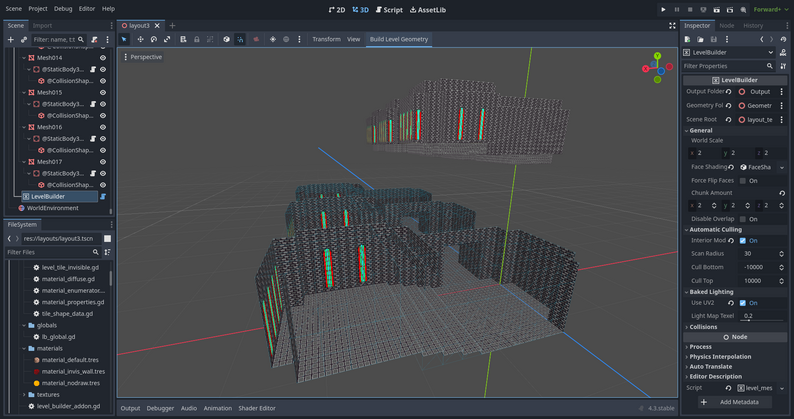Sort files in FileSystem panel
The width and height of the screenshot is (794, 419).
tap(107, 252)
